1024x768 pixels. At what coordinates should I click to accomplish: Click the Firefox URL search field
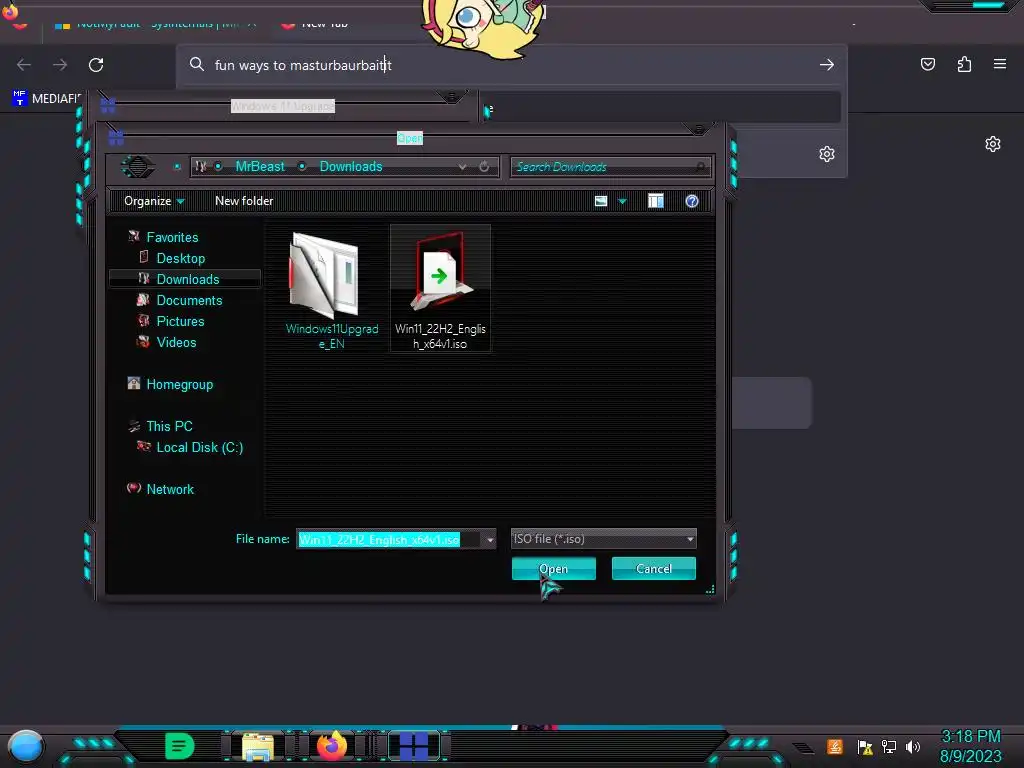509,65
